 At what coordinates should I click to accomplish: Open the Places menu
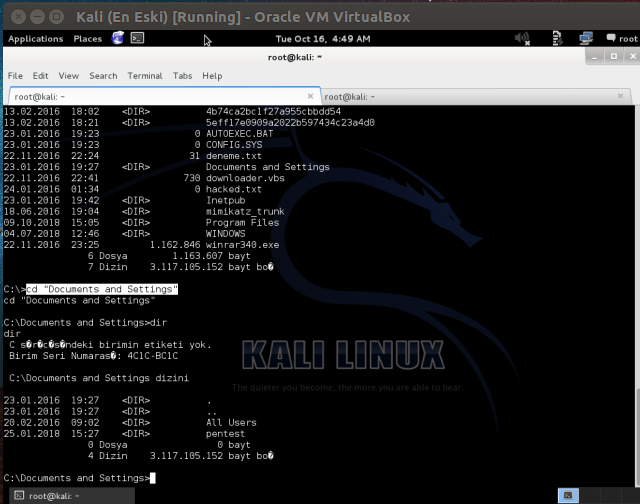[87, 39]
